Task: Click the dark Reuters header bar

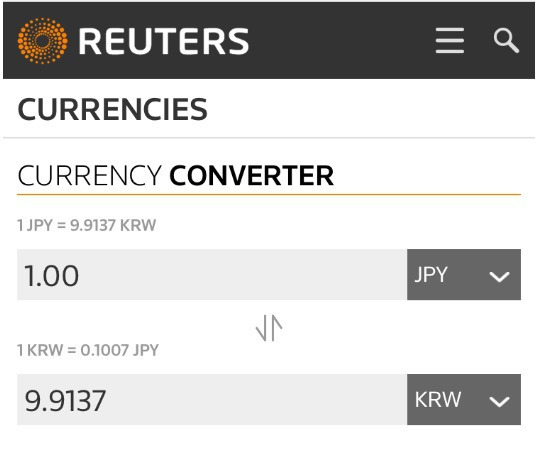Action: tap(269, 40)
